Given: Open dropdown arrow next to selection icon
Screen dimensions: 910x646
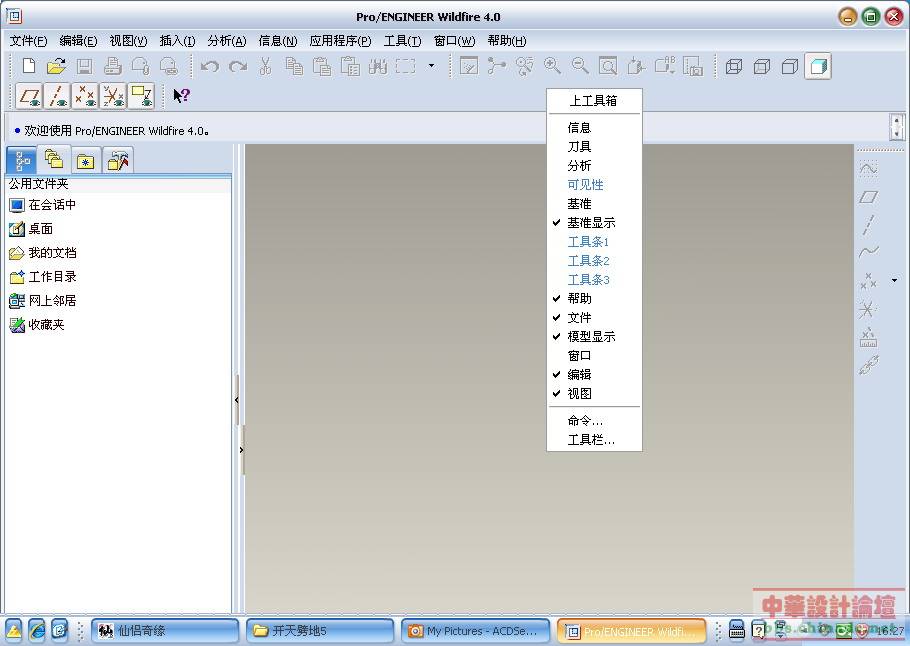Looking at the screenshot, I should pos(431,66).
